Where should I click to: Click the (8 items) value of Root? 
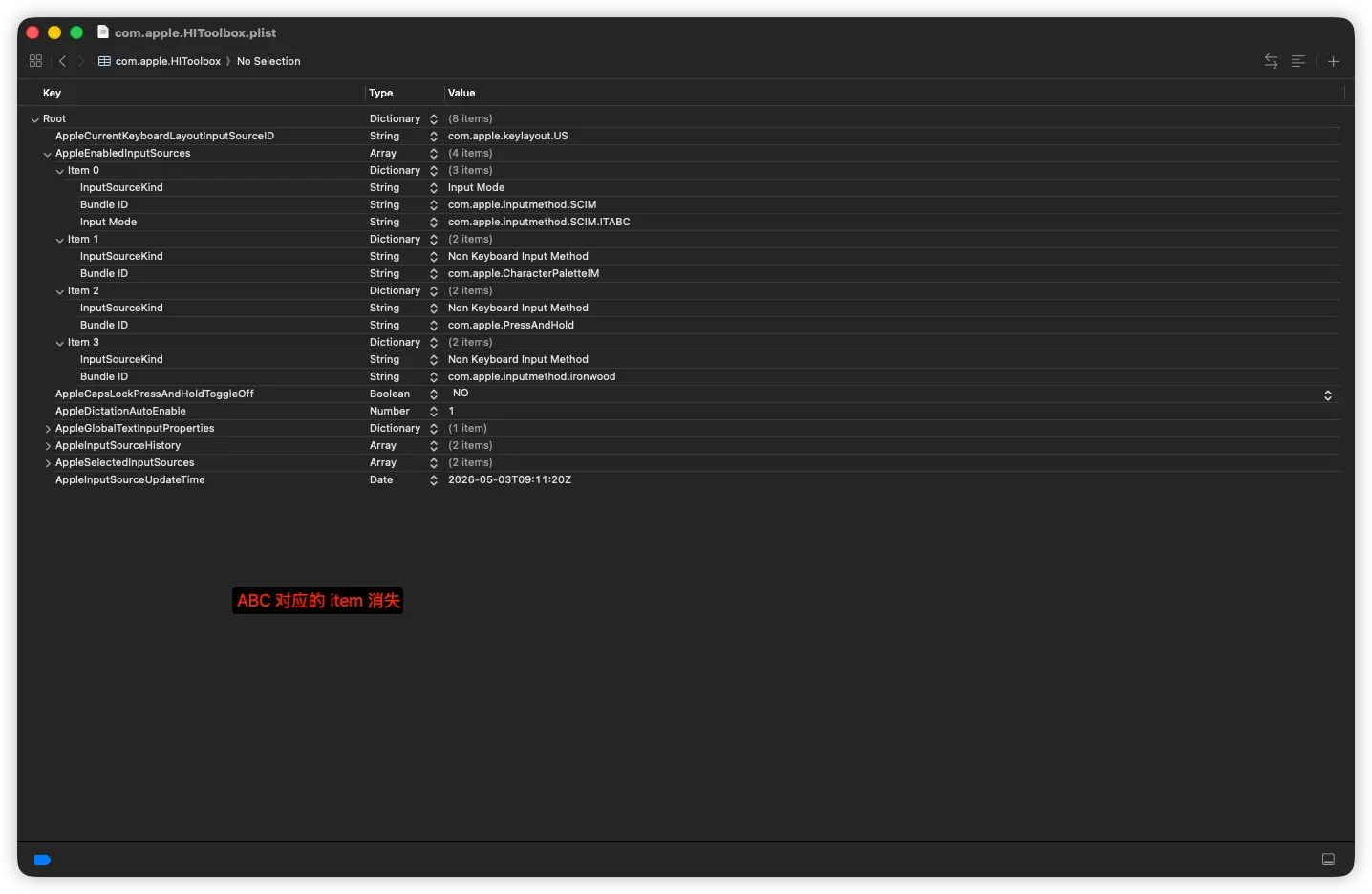[470, 118]
